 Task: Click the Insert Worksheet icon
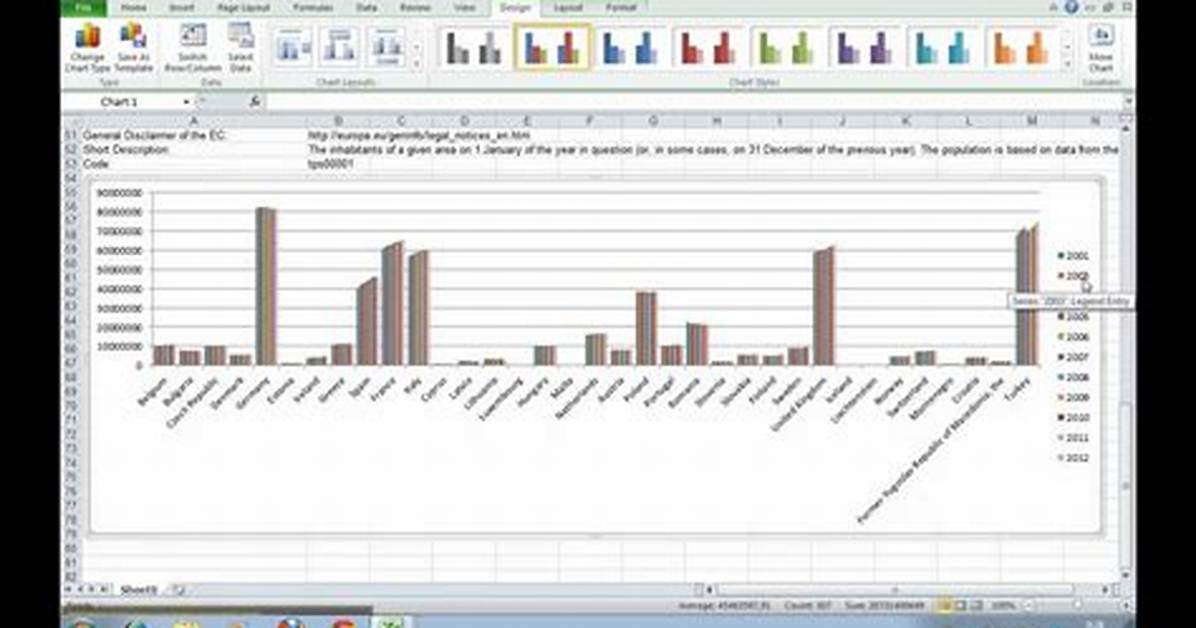178,590
